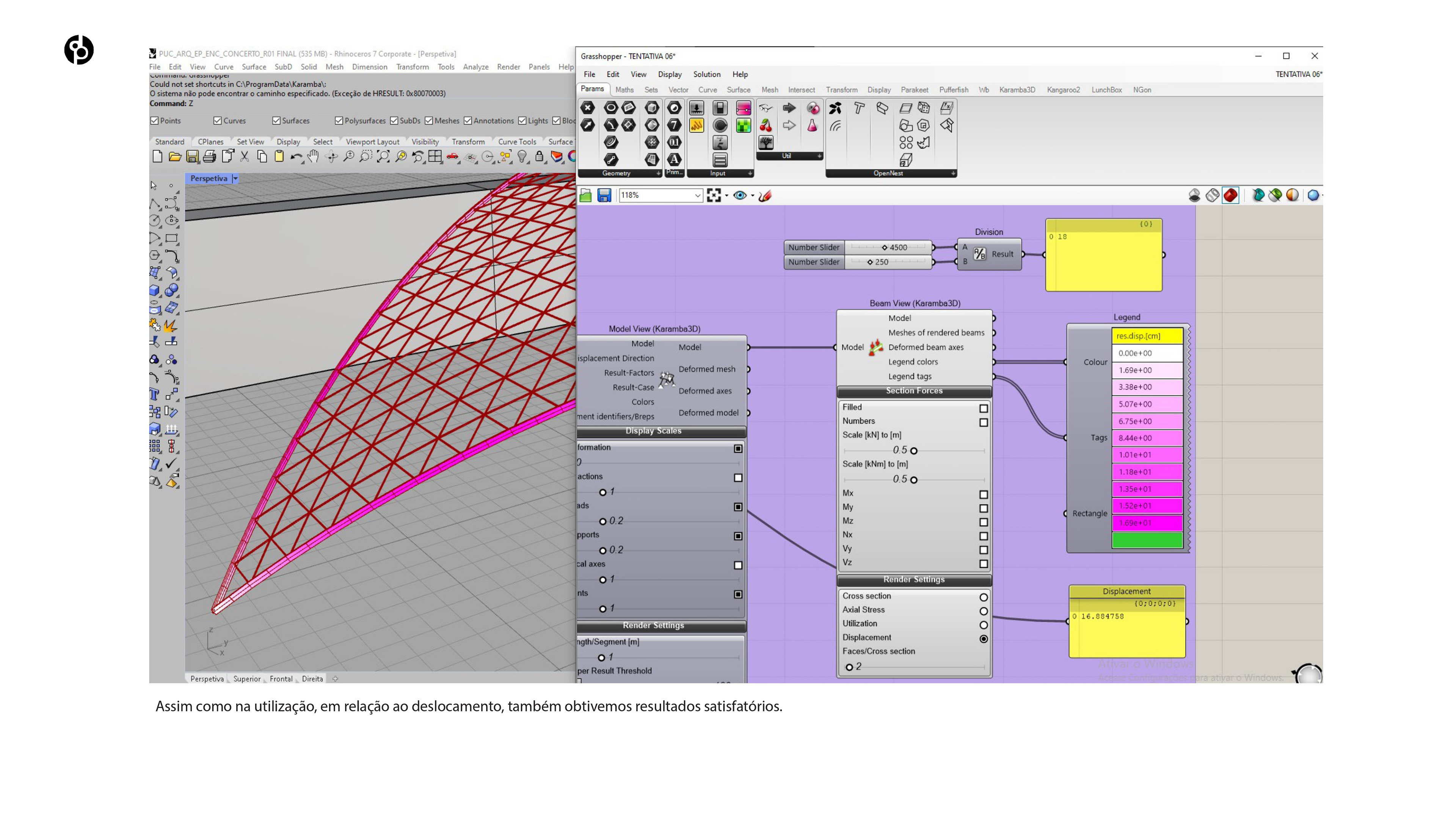Open the Karamba3D component tab

pos(1017,90)
